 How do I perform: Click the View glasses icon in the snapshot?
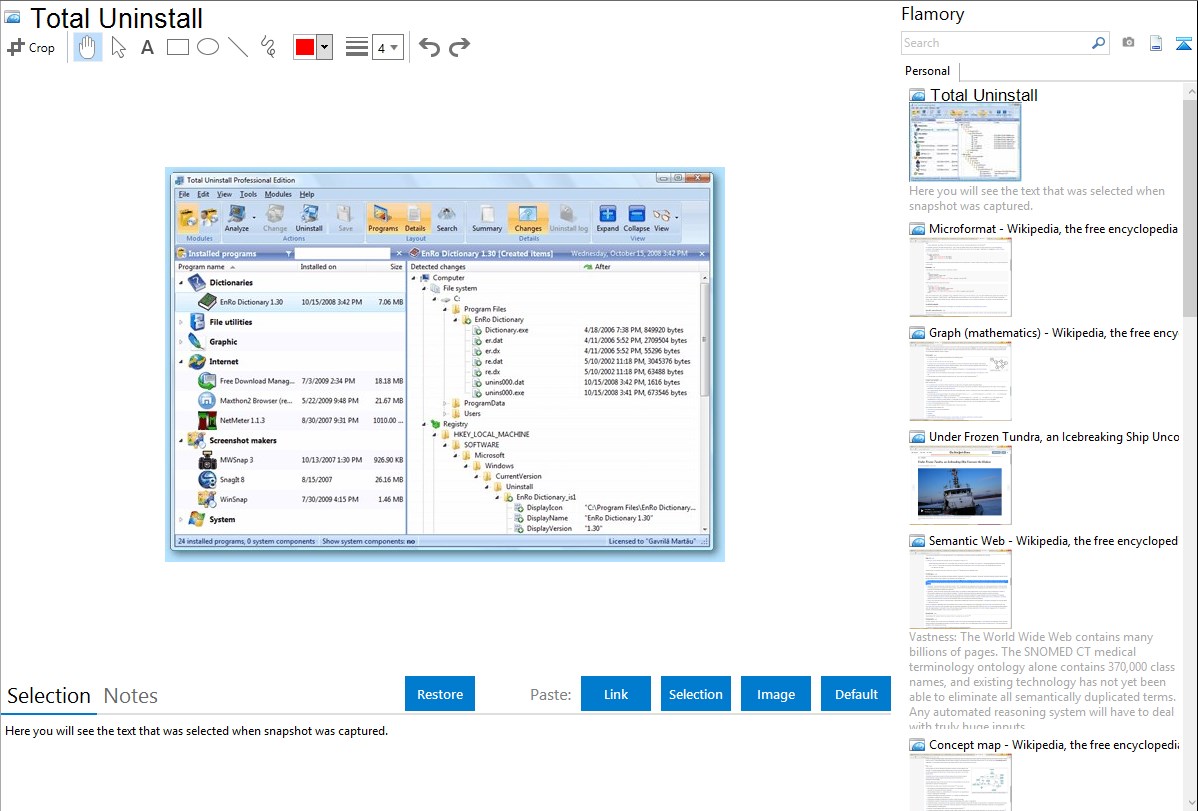click(662, 218)
